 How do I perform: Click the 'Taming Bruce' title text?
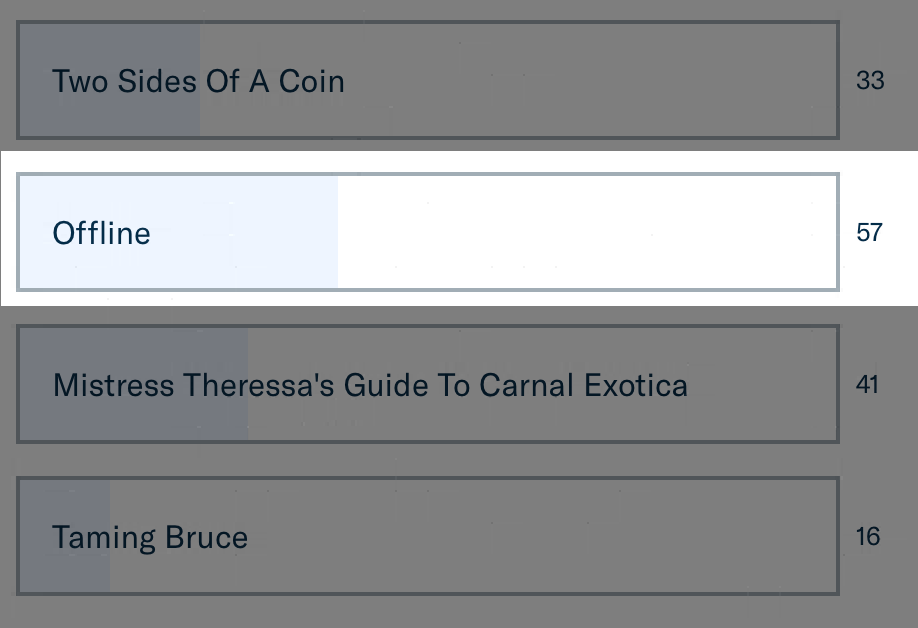(x=150, y=537)
